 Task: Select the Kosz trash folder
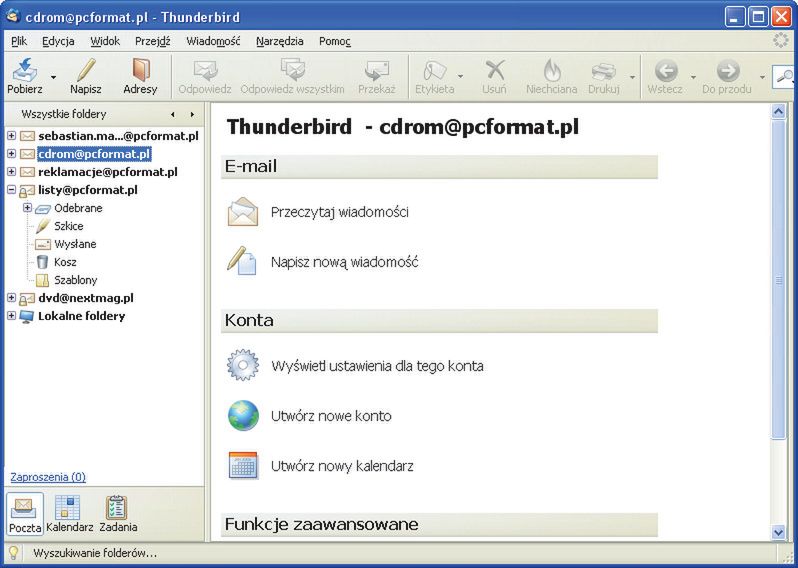(x=65, y=262)
